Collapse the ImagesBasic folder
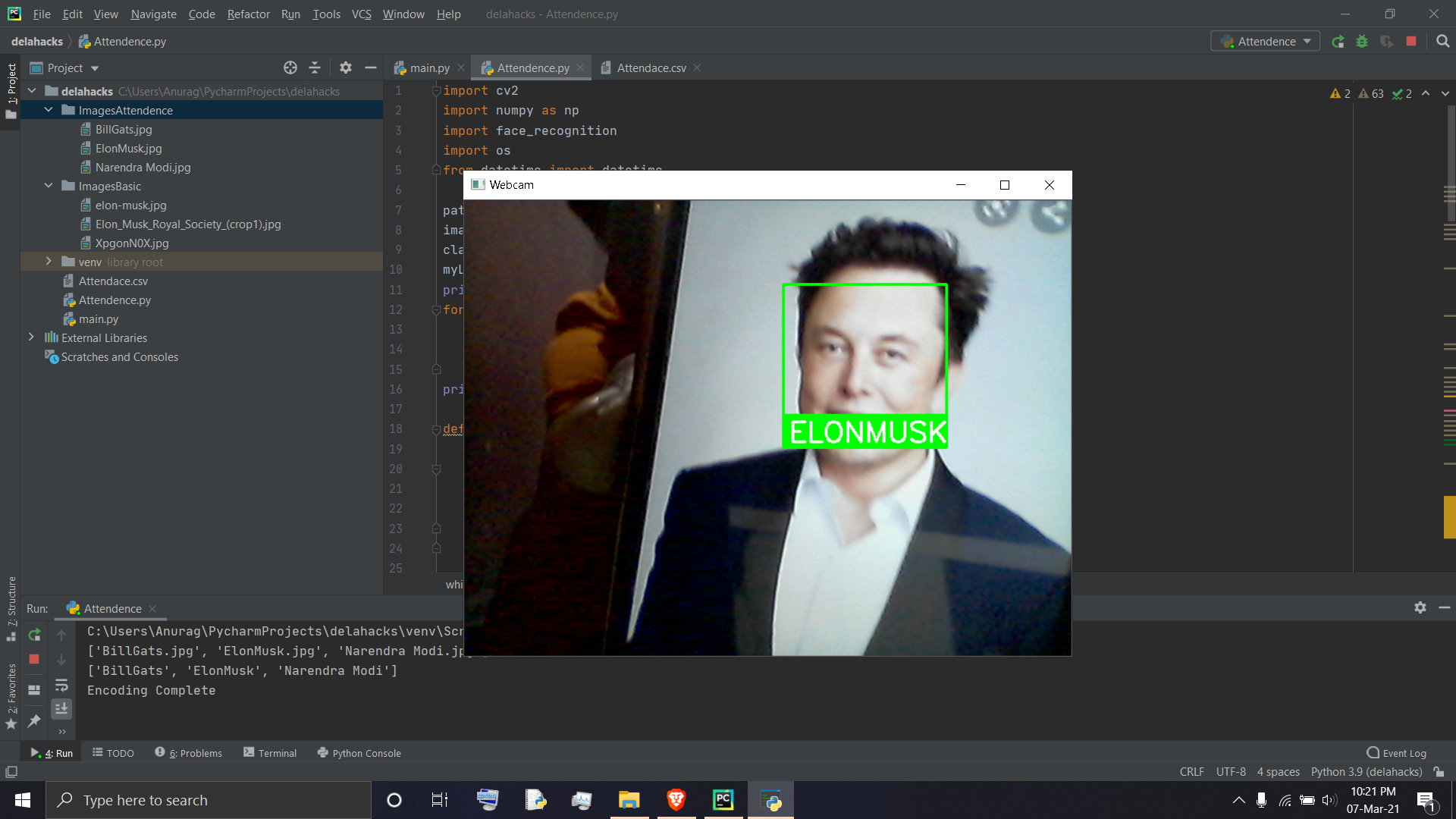Screen dimensions: 1456x819 (49, 186)
